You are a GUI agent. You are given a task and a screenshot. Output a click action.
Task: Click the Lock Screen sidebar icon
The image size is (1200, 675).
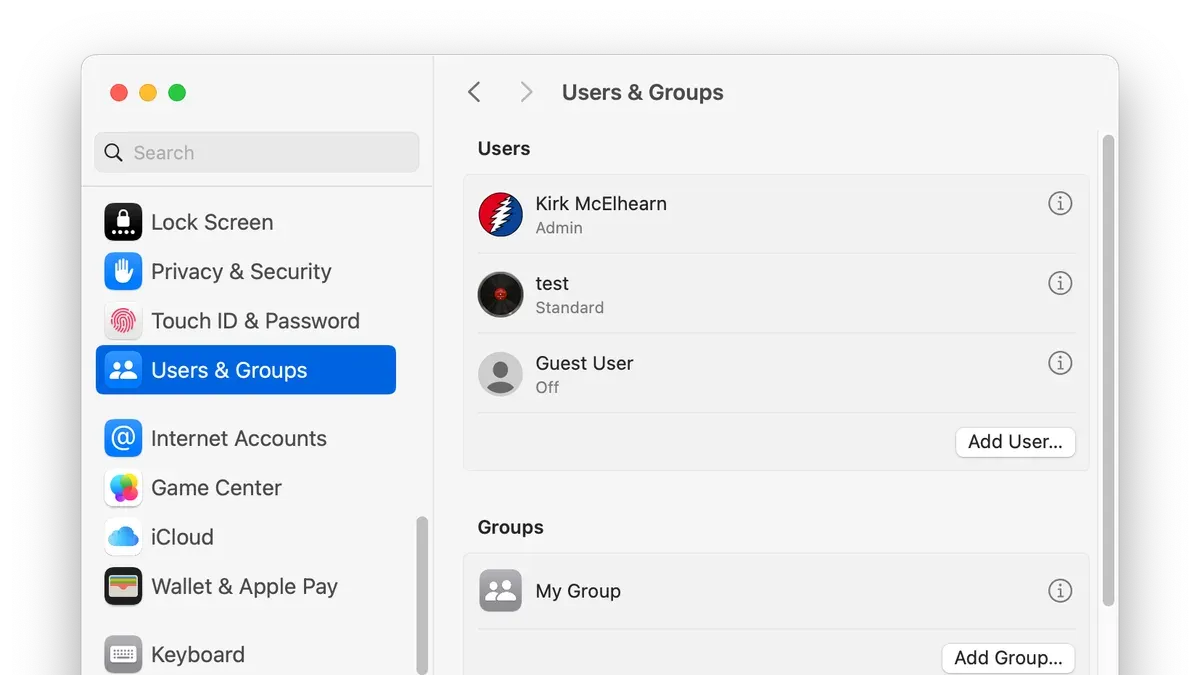pyautogui.click(x=123, y=222)
